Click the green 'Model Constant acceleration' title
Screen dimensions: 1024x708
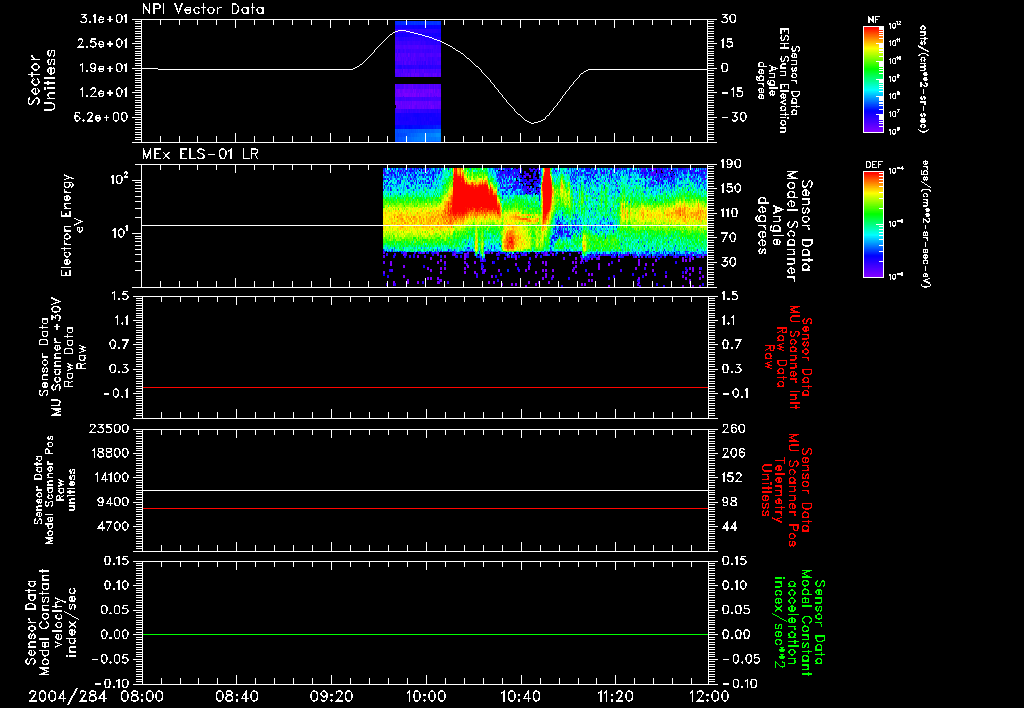tap(799, 623)
